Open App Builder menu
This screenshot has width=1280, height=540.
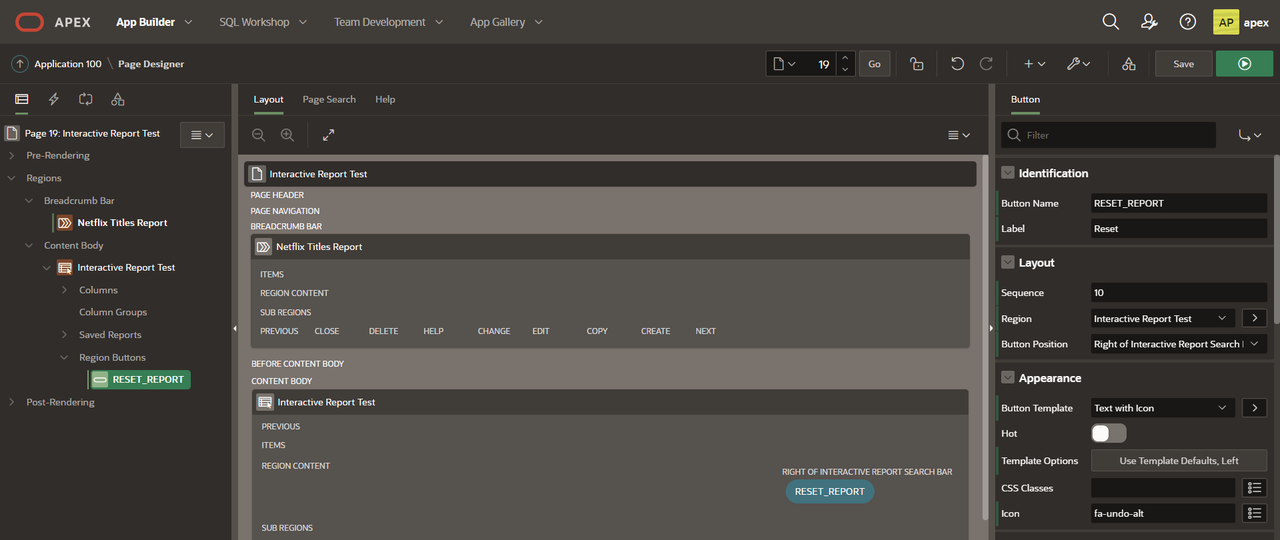pos(154,22)
